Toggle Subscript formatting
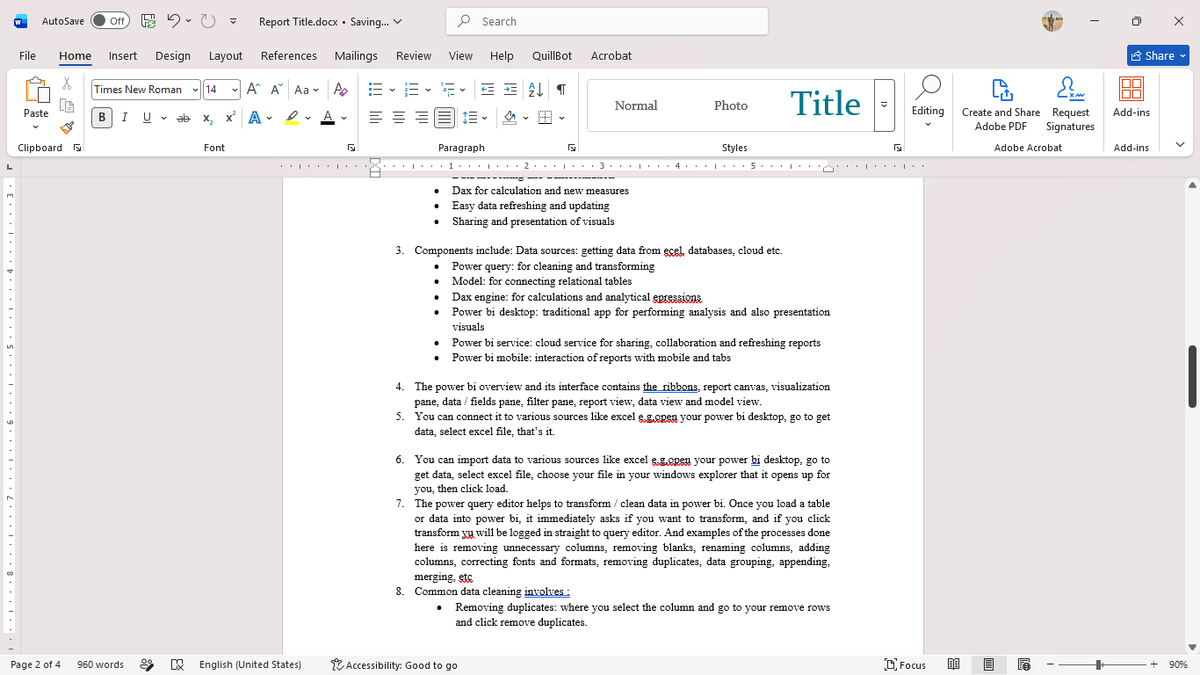1200x675 pixels. (x=207, y=118)
